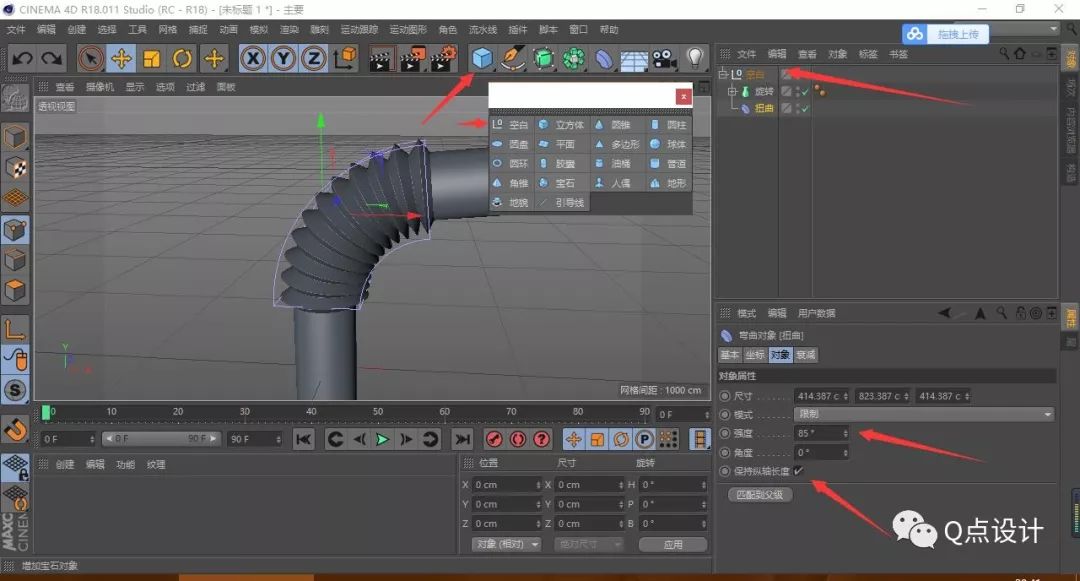Select the Rotate tool
Screen dimensions: 1080x581
(x=182, y=59)
